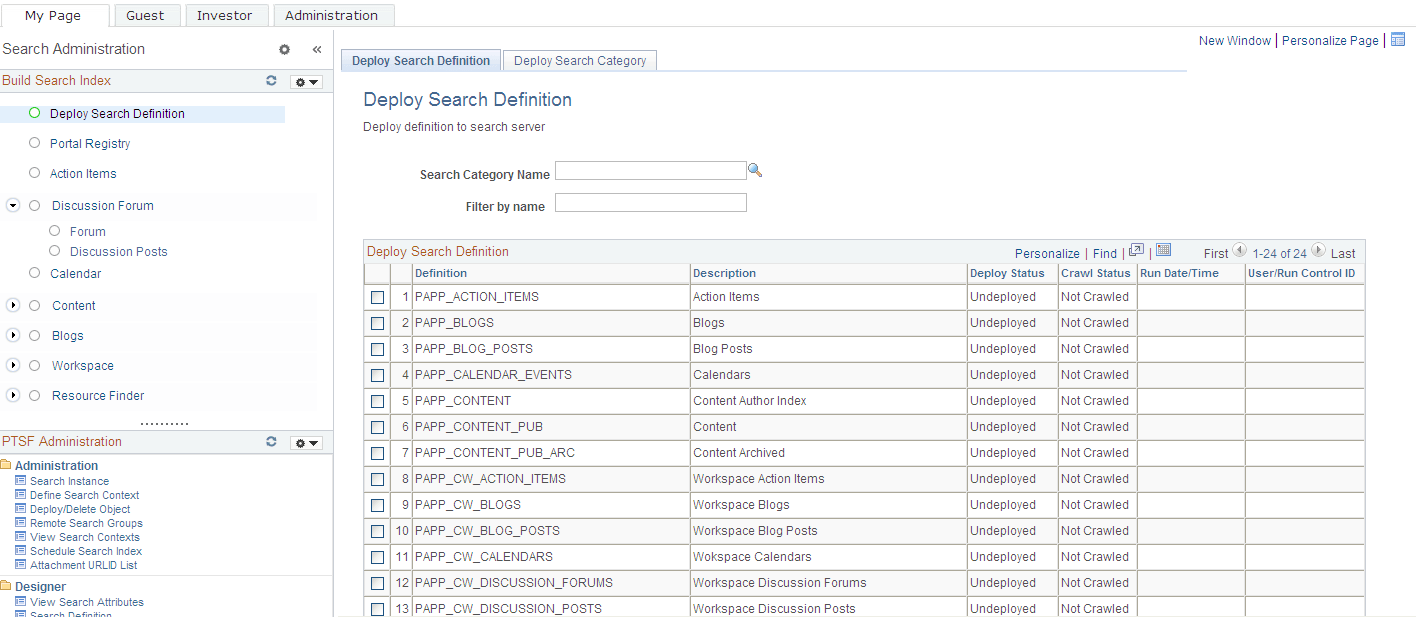Image resolution: width=1416 pixels, height=617 pixels.
Task: Select the PAPP_CW_ACTION_ITEMS checkbox
Action: (x=377, y=479)
